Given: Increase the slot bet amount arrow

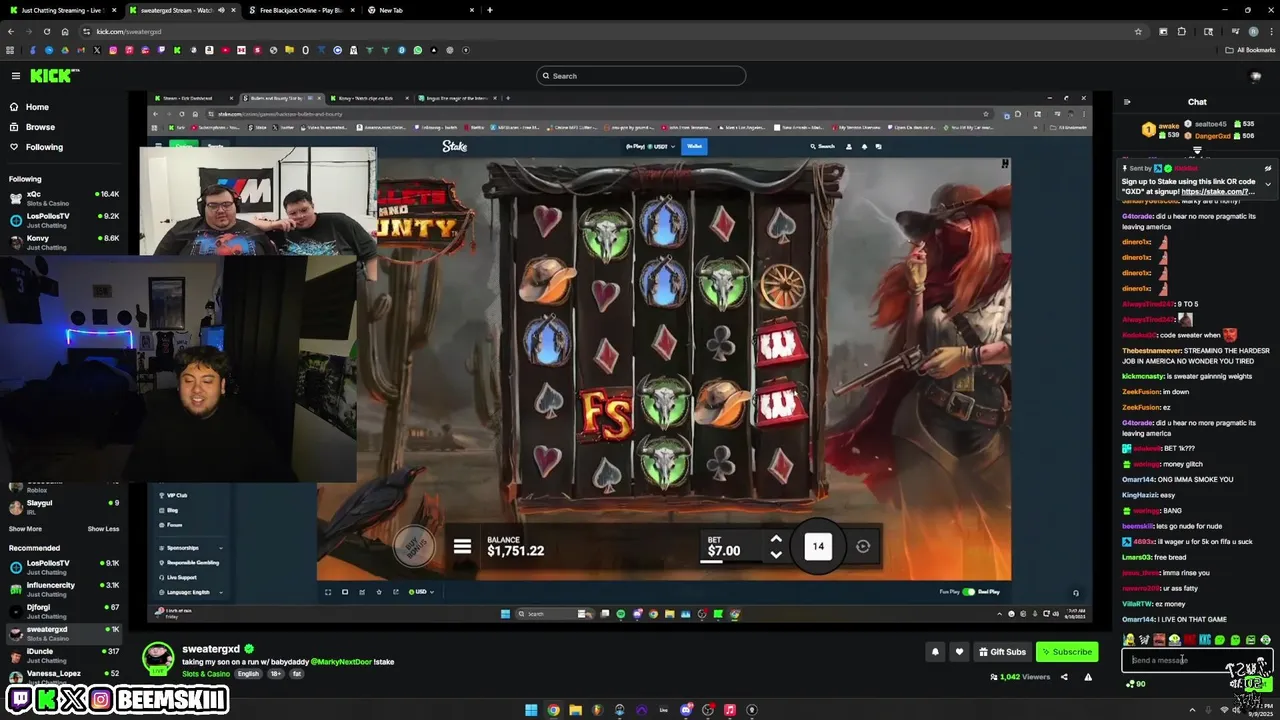Looking at the screenshot, I should [776, 539].
